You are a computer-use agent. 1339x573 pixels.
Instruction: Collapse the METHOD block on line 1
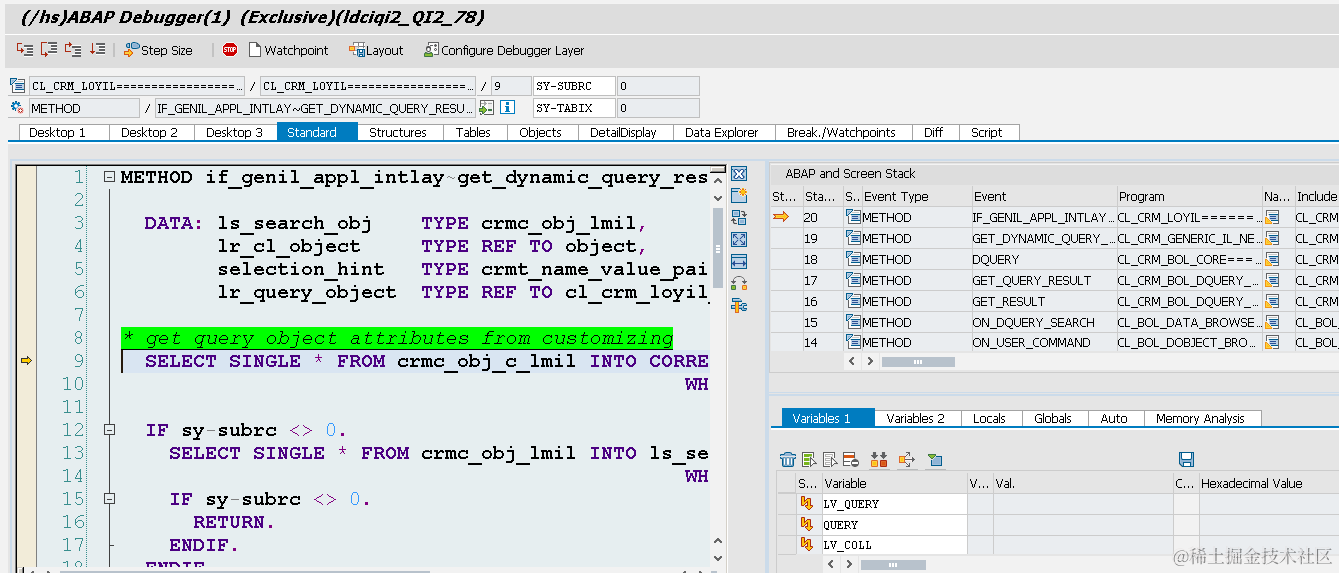[110, 177]
